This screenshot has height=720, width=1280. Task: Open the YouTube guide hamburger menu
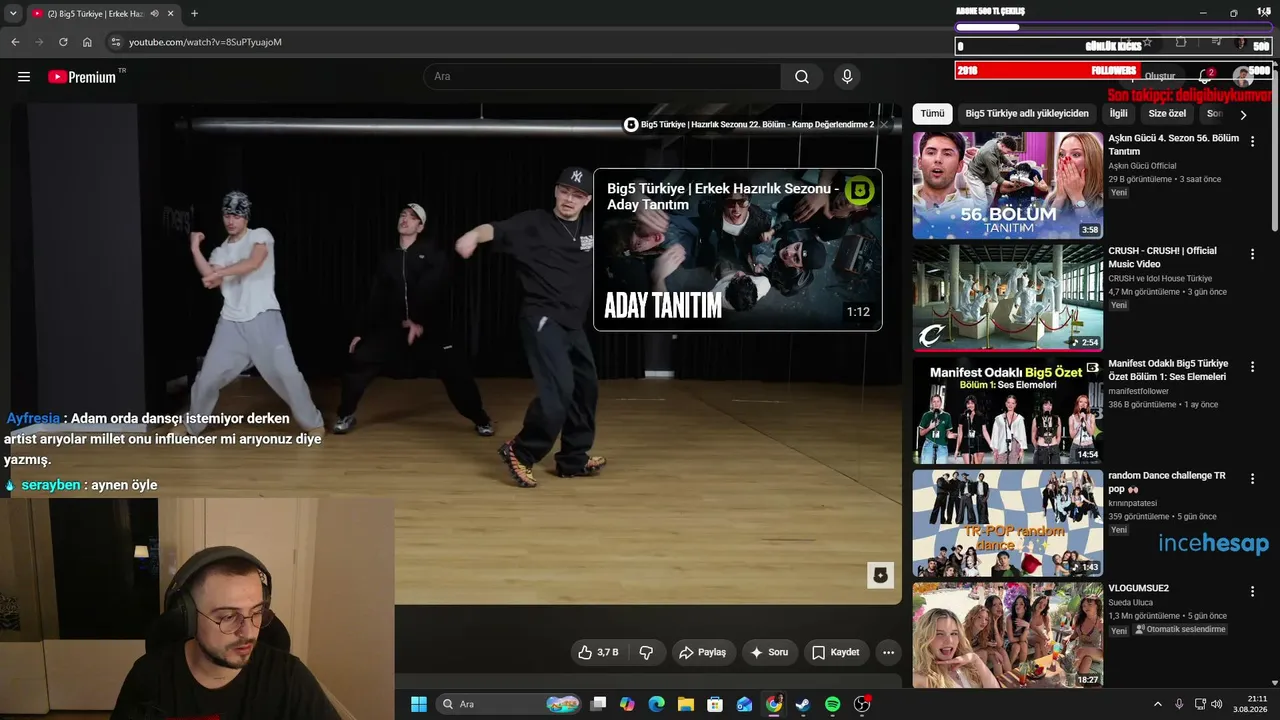pos(24,77)
